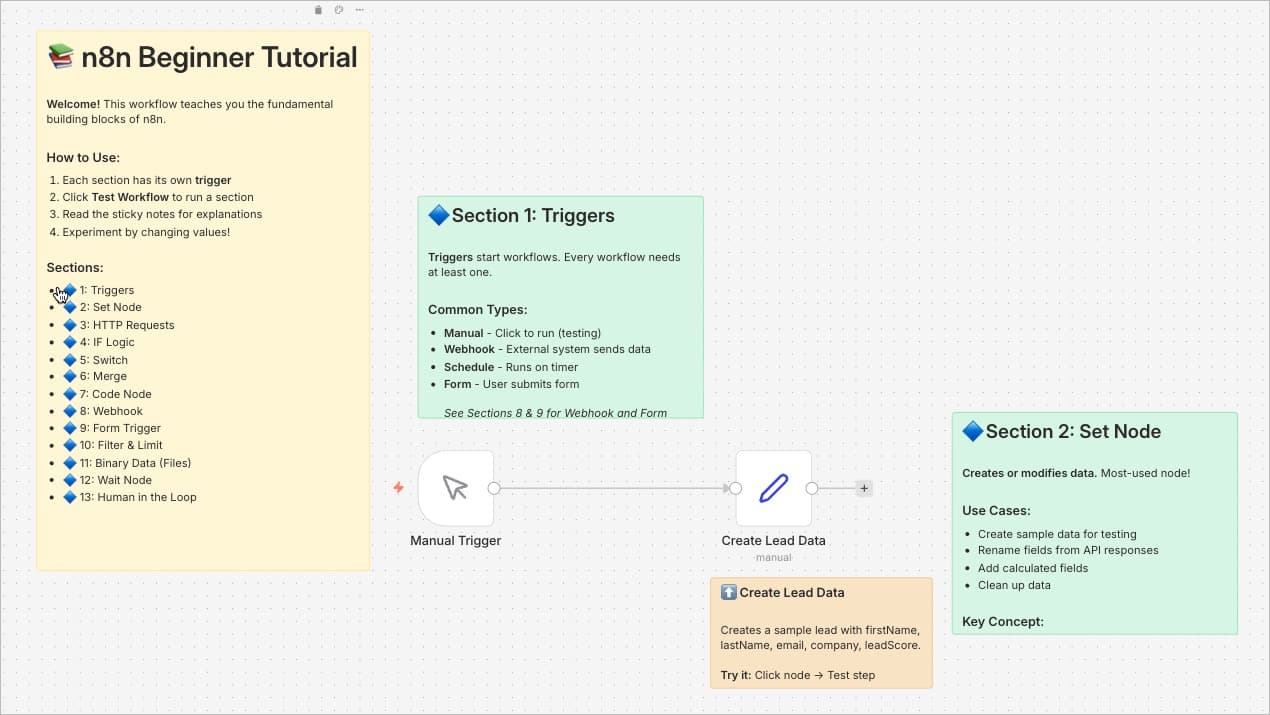The image size is (1270, 715).
Task: Click the '7: Code Node' list entry
Action: pyautogui.click(x=122, y=394)
